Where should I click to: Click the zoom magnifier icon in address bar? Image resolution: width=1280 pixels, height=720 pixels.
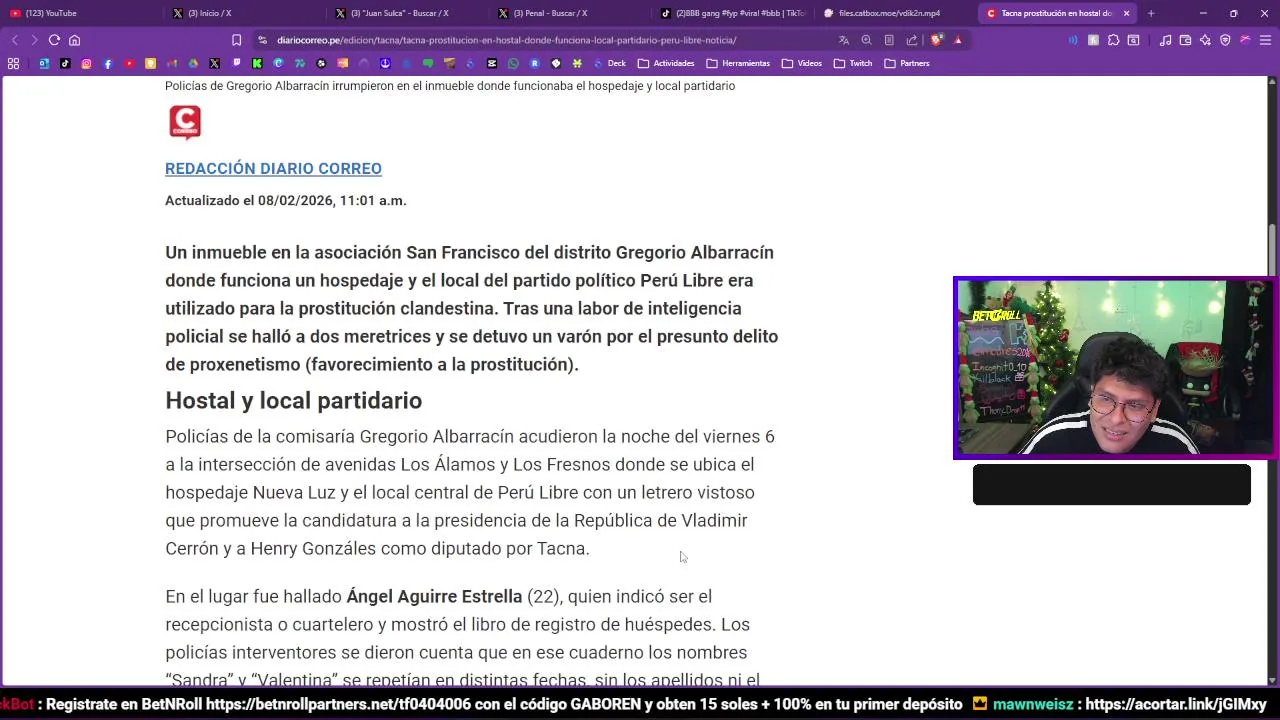pyautogui.click(x=866, y=40)
